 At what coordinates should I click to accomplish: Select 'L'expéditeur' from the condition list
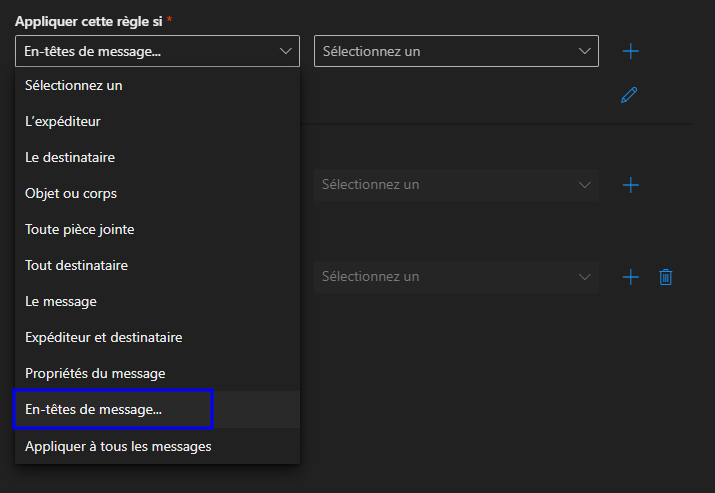coord(63,122)
